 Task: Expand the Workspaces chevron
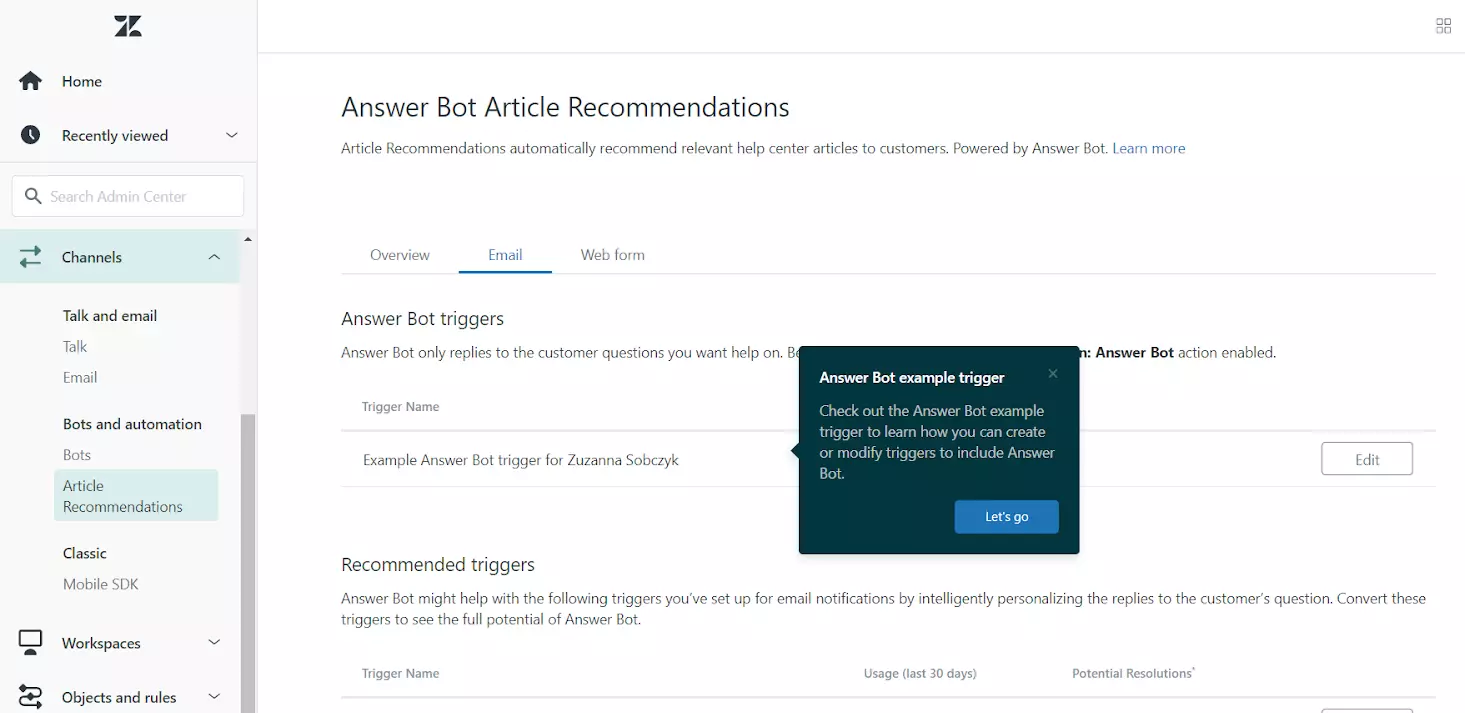(214, 643)
